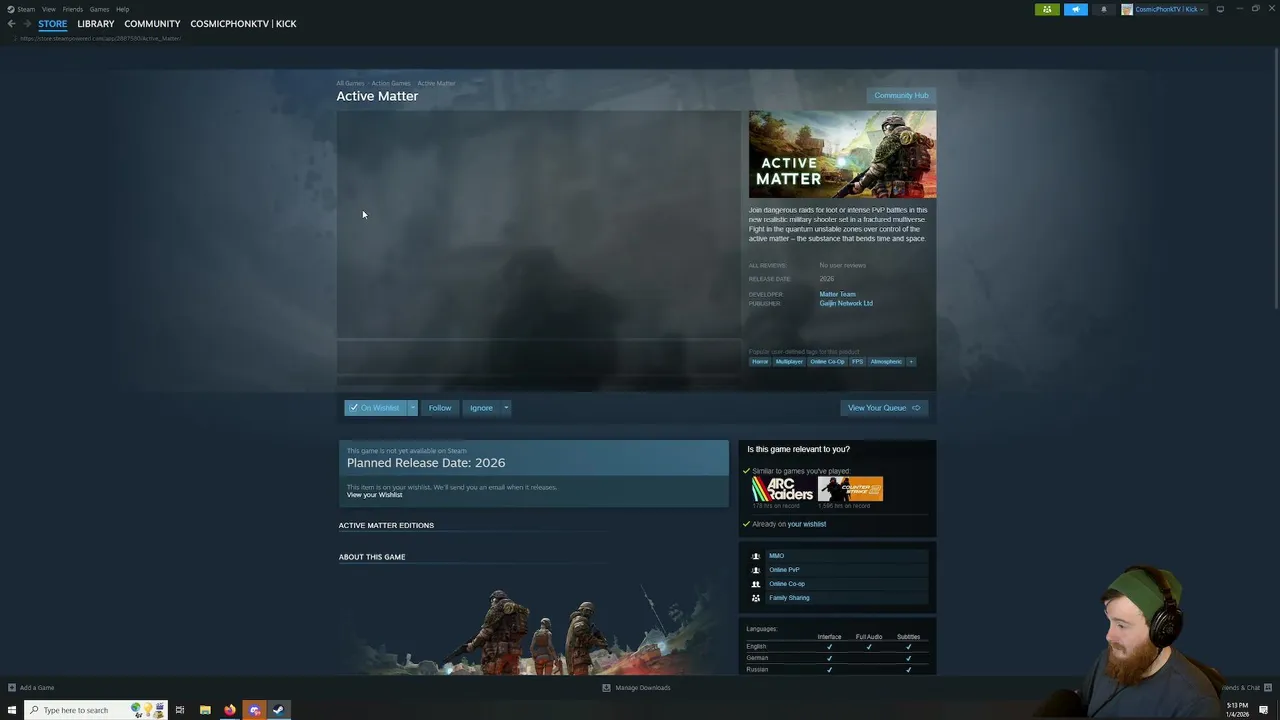Open the View menu

48,9
